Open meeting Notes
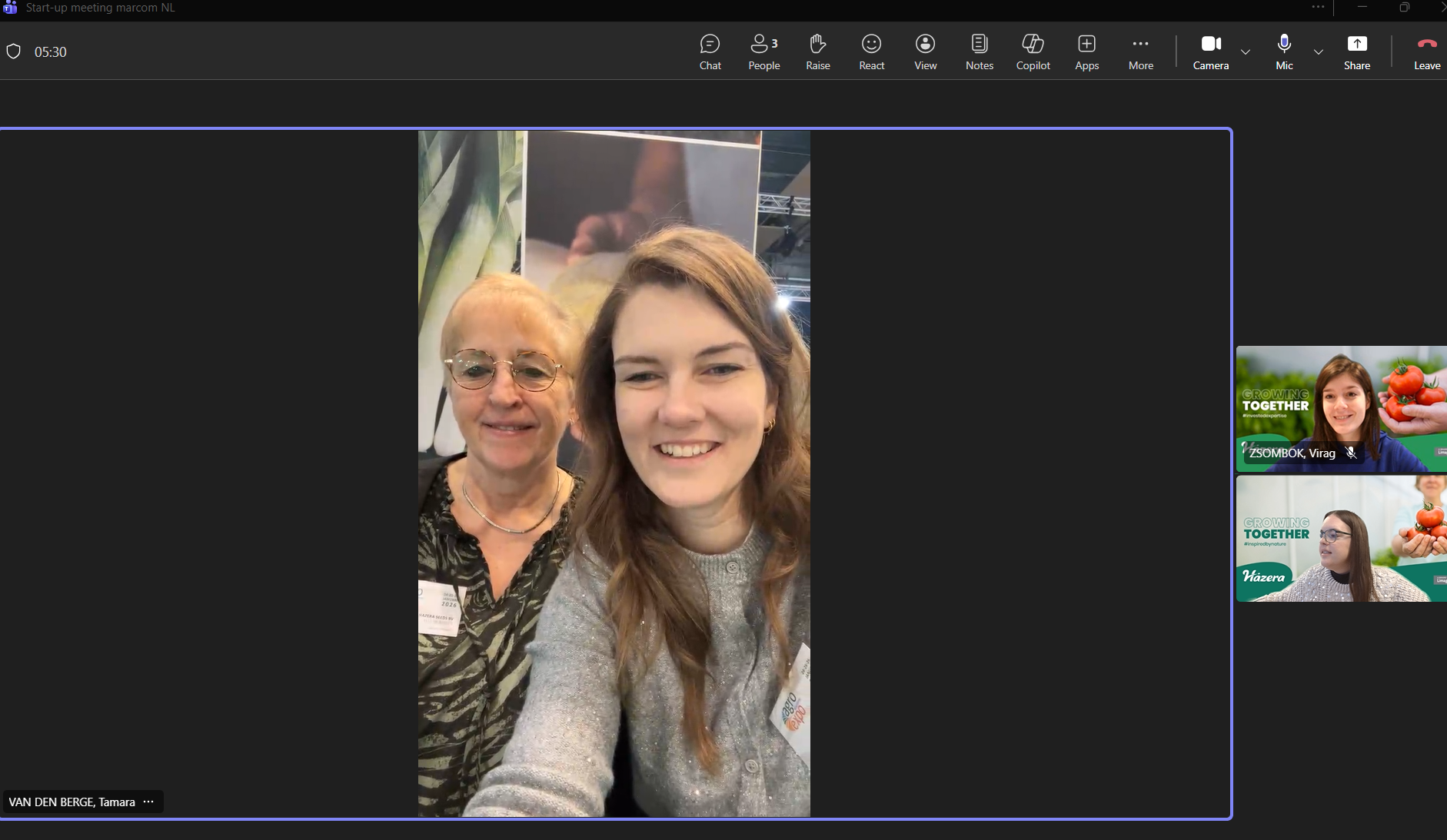The width and height of the screenshot is (1447, 840). point(979,51)
